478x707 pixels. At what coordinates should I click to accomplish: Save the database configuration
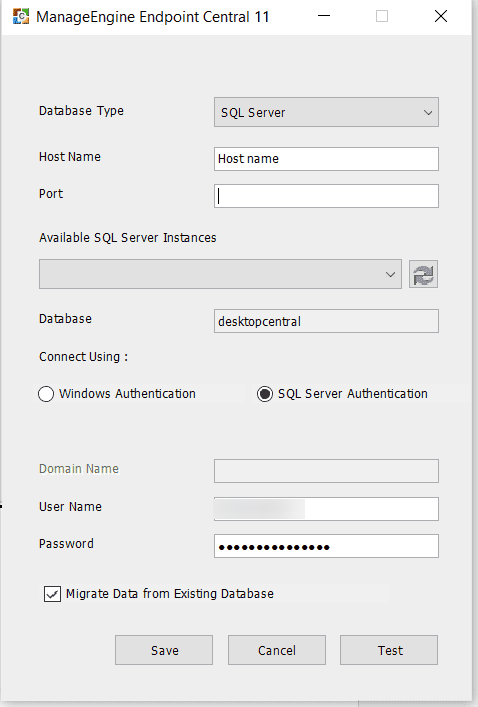164,650
